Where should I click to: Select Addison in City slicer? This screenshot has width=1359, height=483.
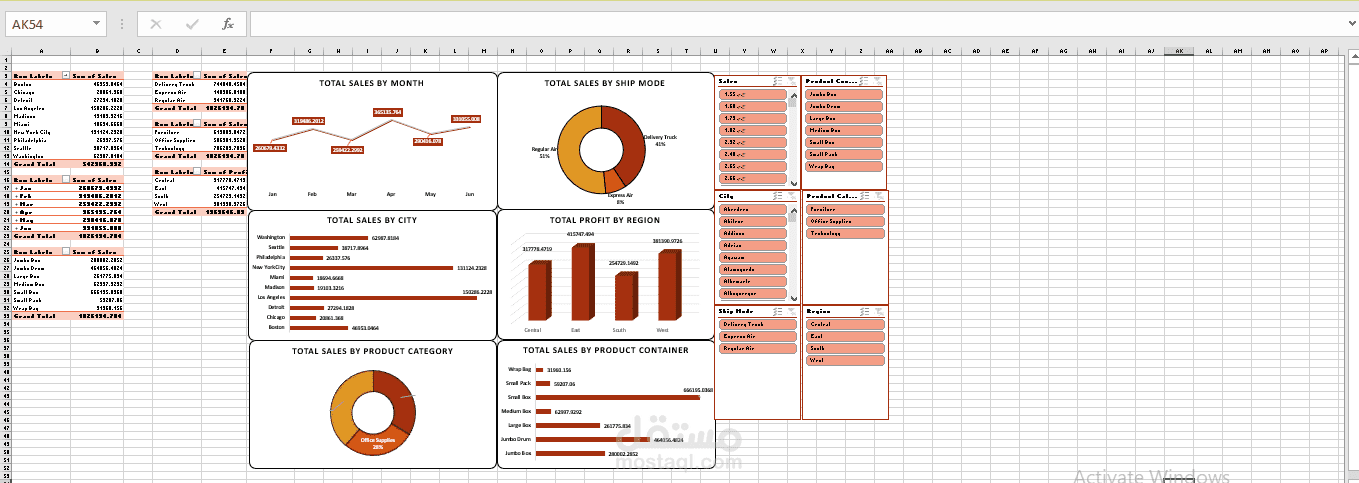click(753, 233)
